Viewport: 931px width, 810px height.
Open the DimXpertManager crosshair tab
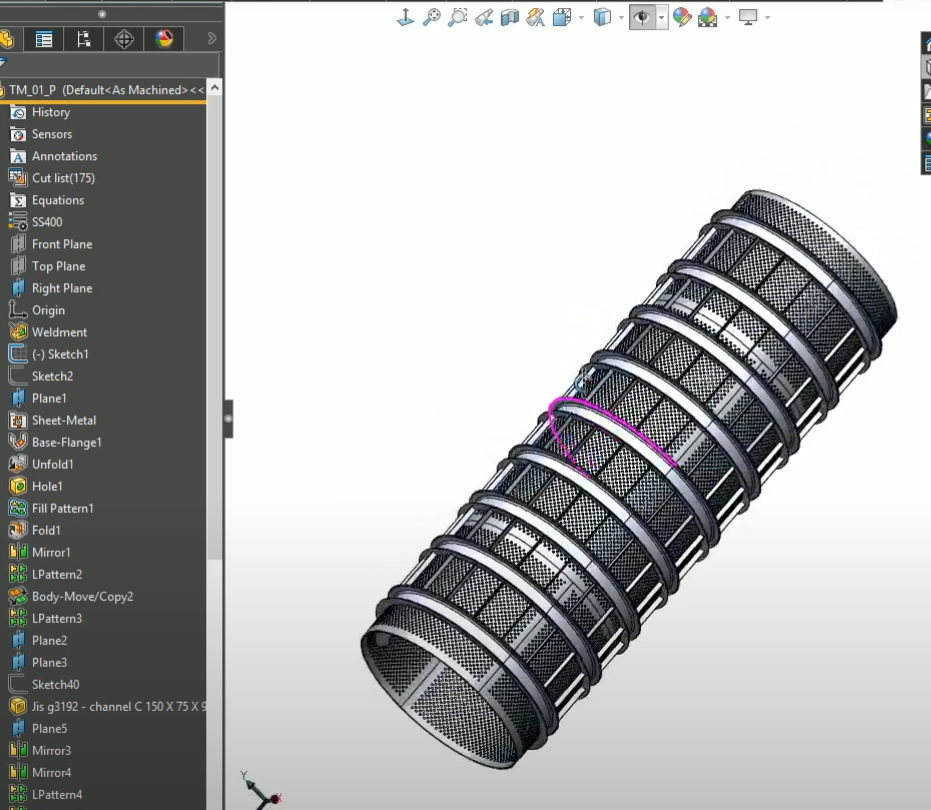(124, 39)
